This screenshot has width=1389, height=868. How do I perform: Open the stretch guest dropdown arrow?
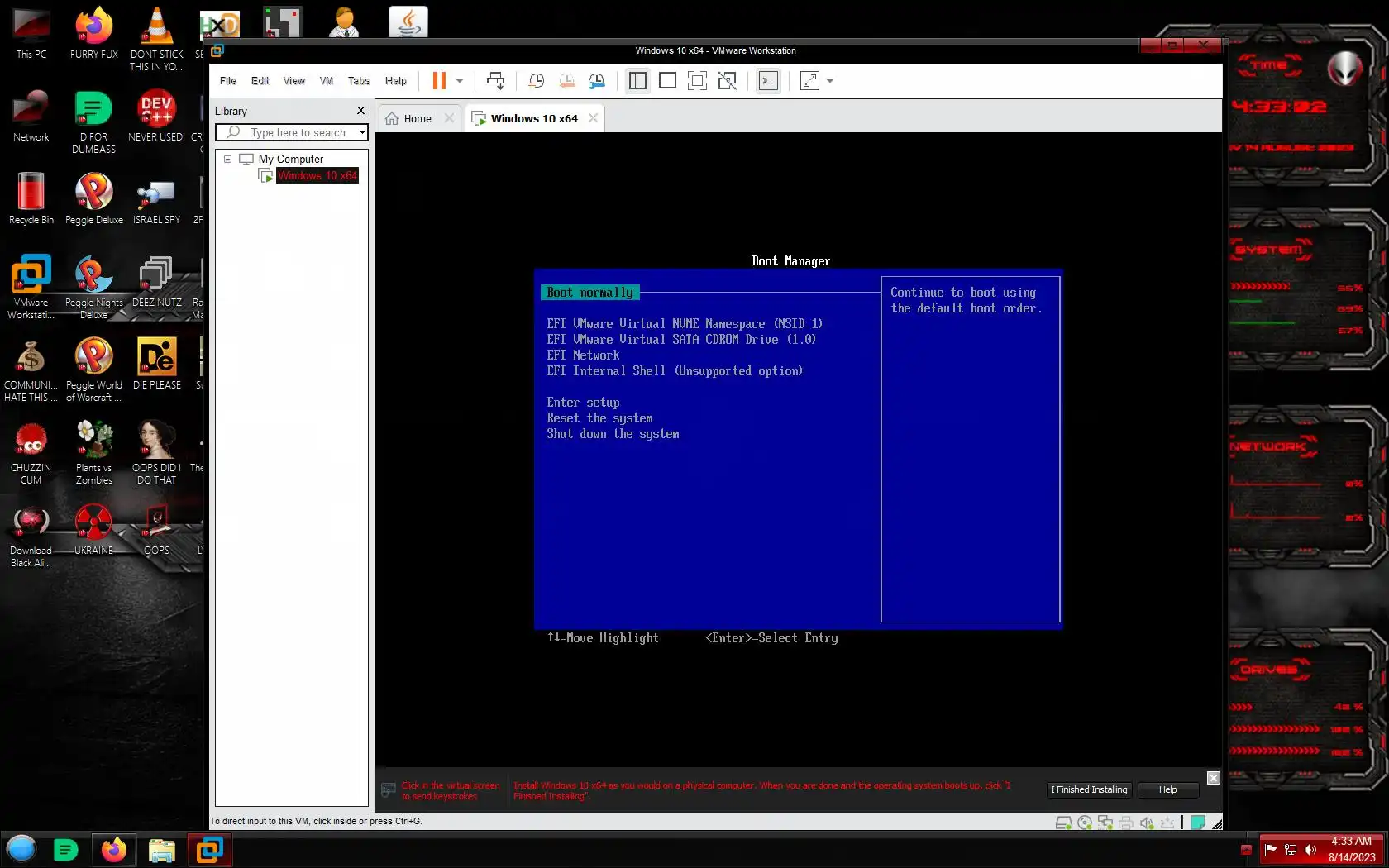830,81
